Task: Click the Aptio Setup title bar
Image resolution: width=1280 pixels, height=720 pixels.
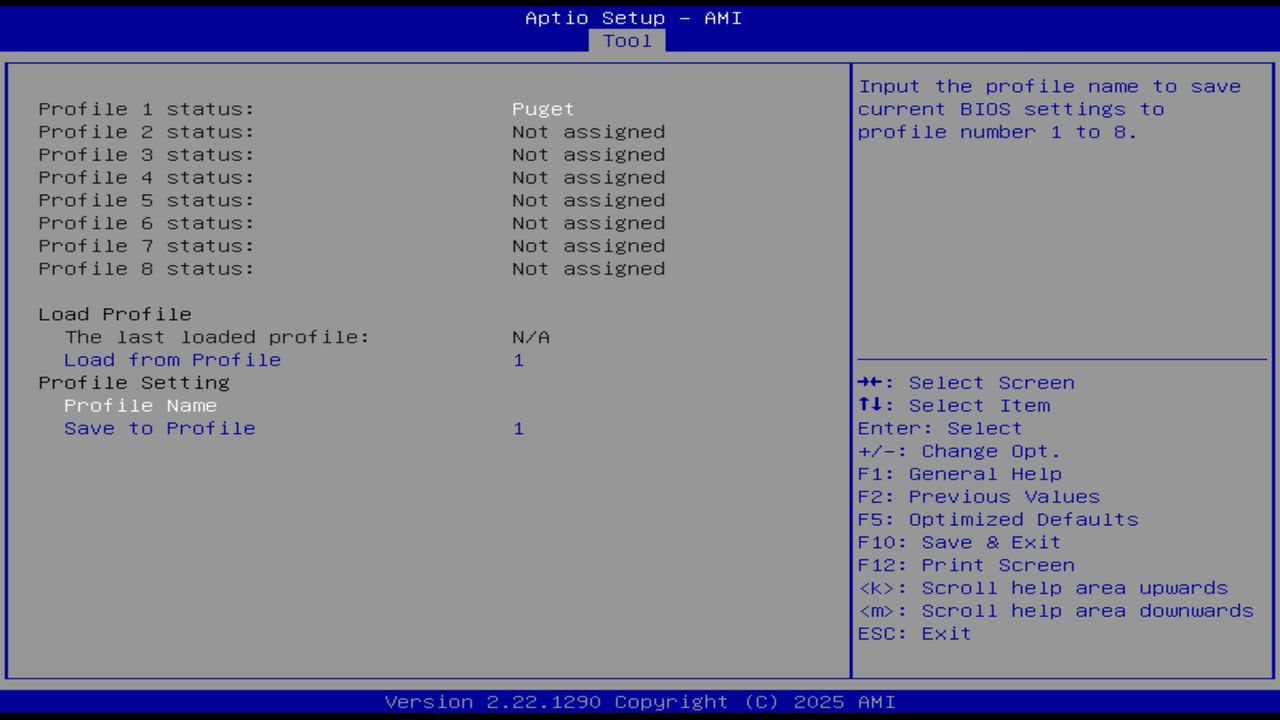Action: tap(634, 17)
